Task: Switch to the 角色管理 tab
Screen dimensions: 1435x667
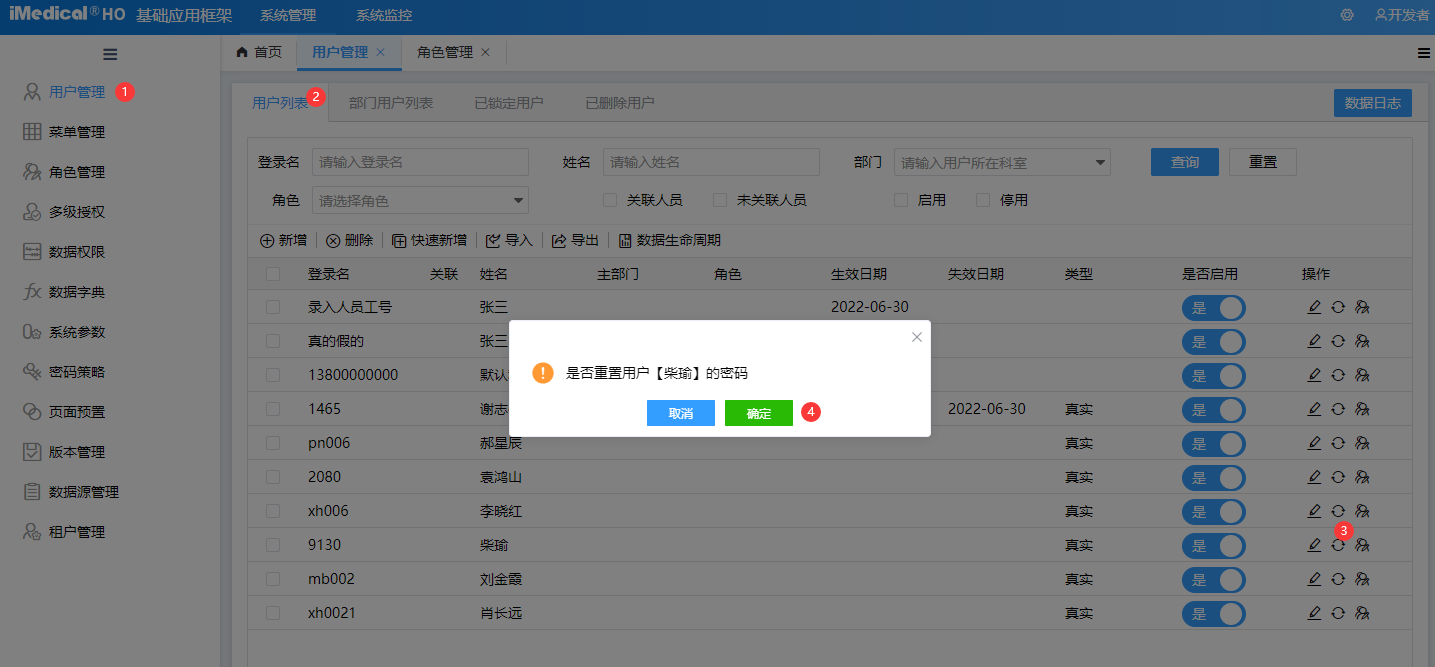Action: (x=446, y=52)
